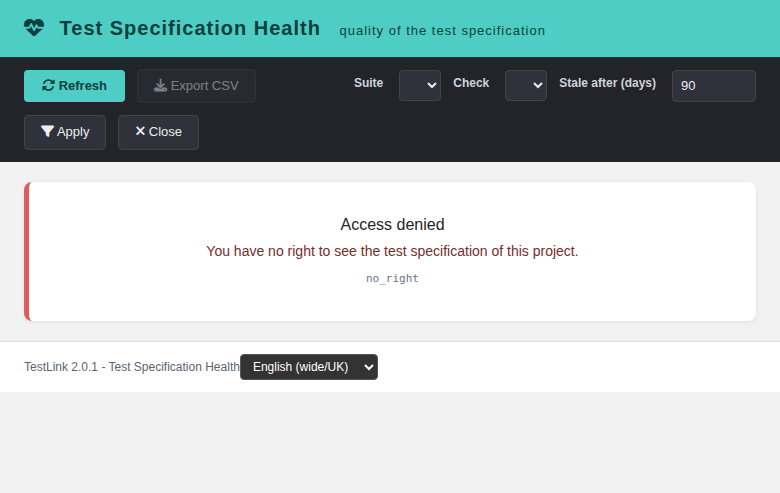Screen dimensions: 780x493
Task: Click the Check label
Action: pyautogui.click(x=471, y=83)
